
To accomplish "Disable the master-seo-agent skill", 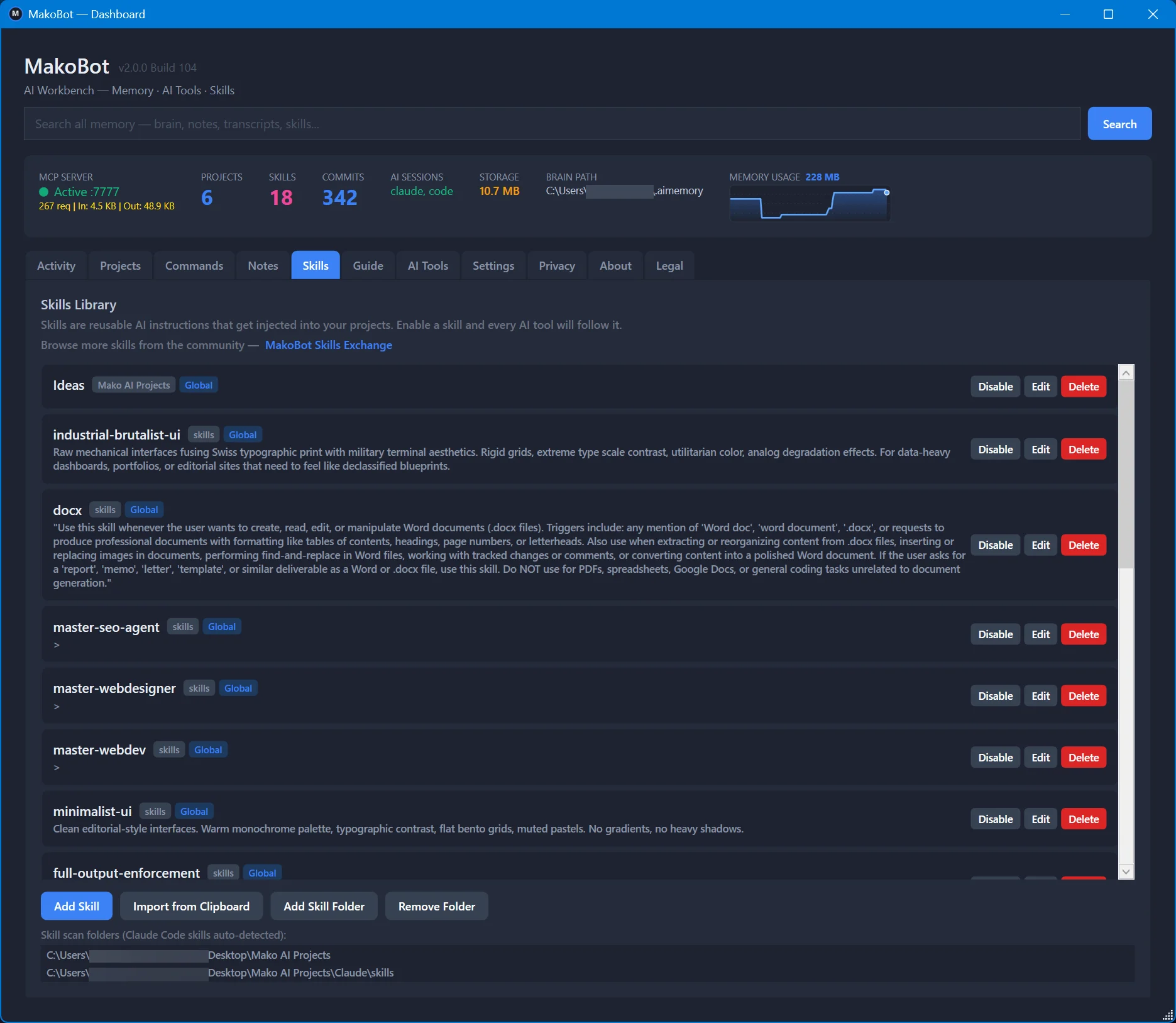I will tap(995, 634).
